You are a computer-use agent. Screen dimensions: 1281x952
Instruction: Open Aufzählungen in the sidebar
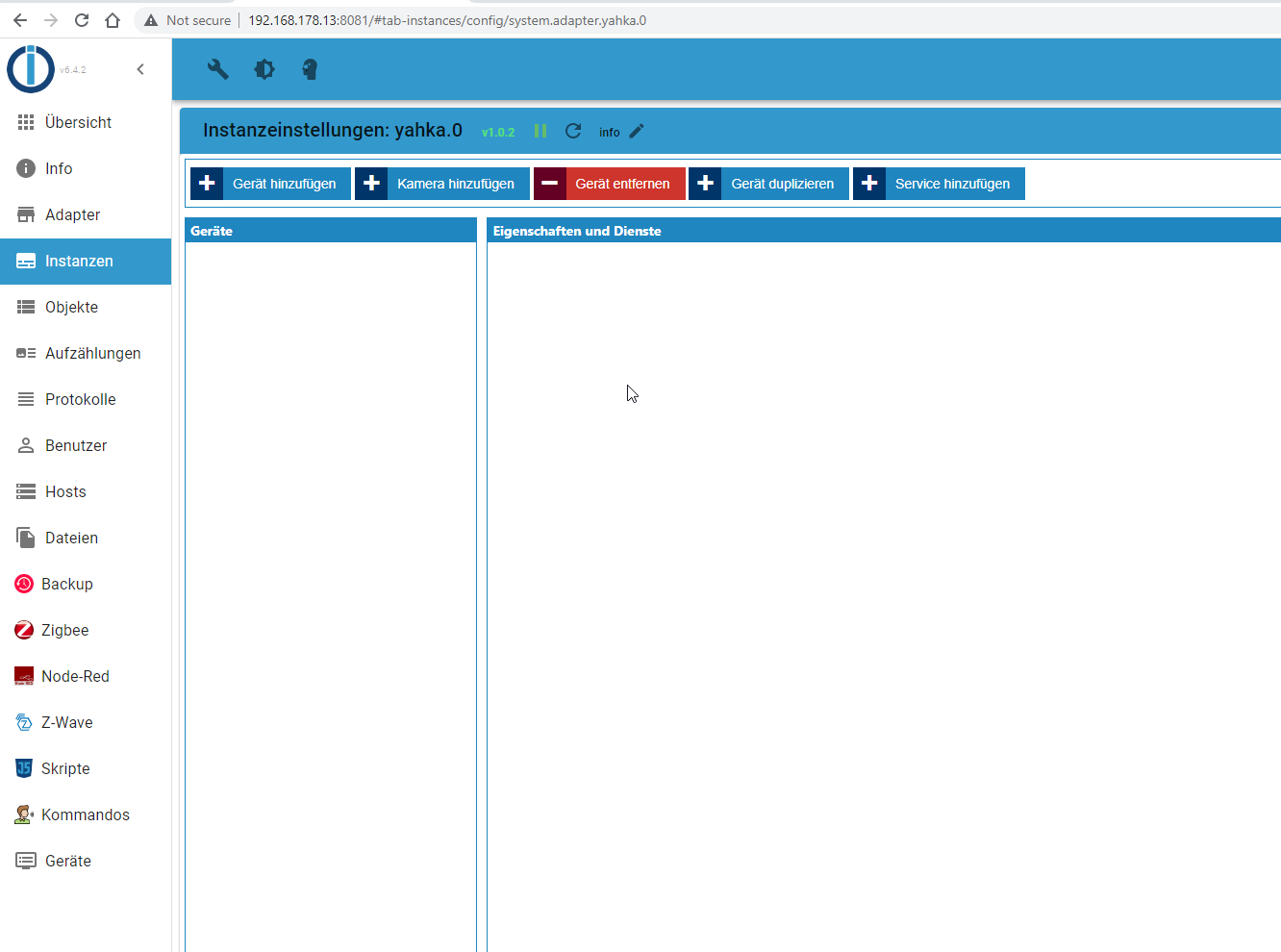point(86,353)
